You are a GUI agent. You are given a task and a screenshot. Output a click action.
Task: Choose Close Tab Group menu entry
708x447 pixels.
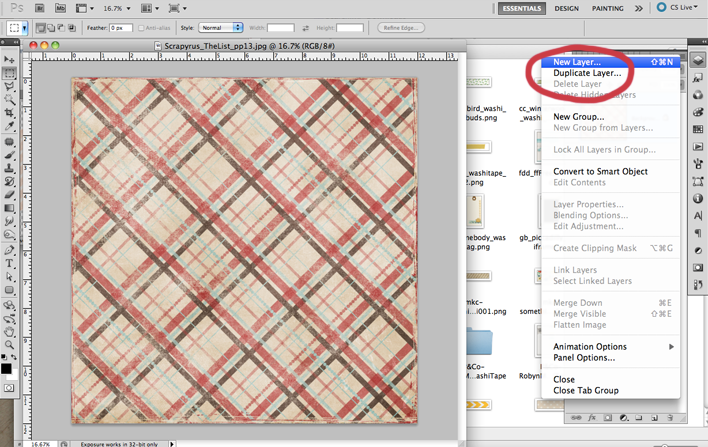(610, 390)
